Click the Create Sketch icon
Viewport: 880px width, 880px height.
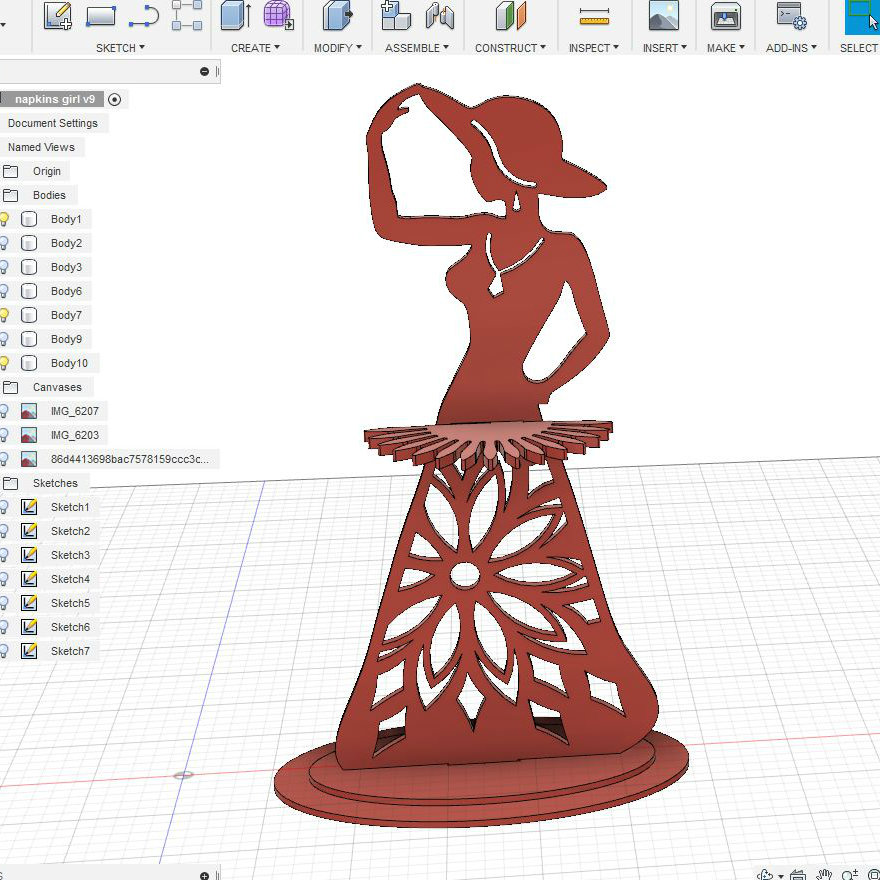[58, 16]
